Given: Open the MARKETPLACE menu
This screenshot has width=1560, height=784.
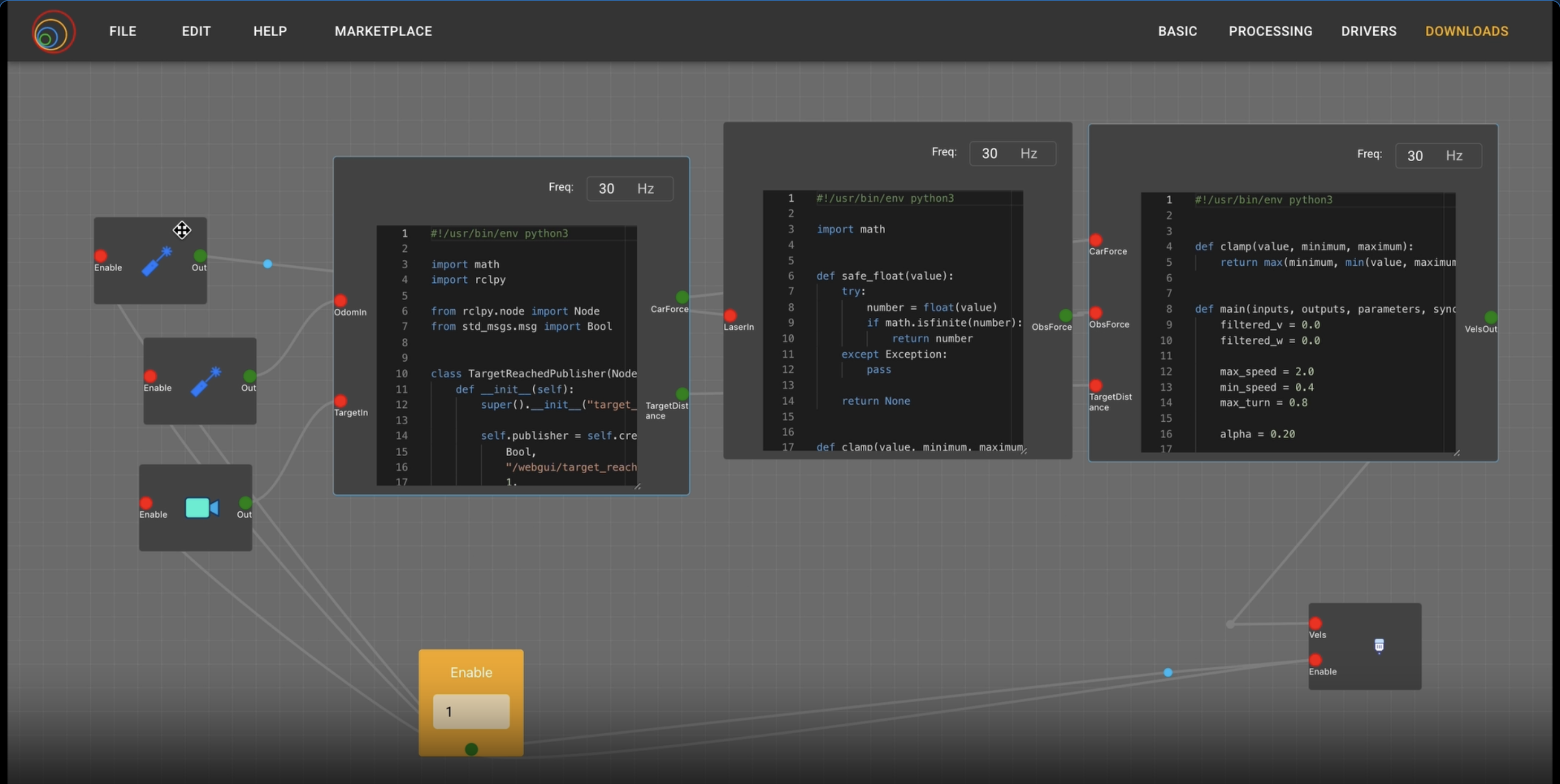Looking at the screenshot, I should pos(383,31).
